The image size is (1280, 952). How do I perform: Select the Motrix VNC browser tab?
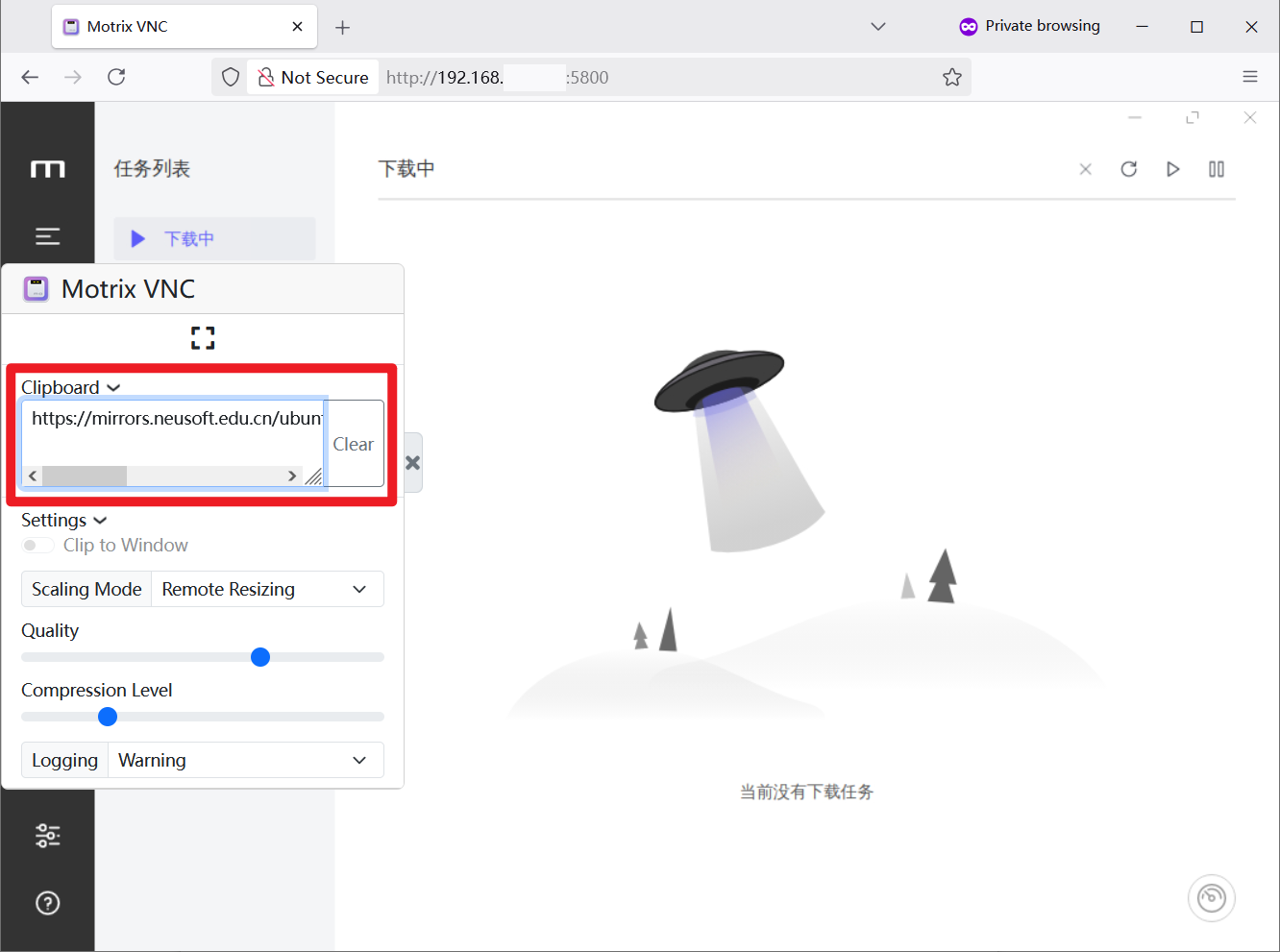point(185,27)
